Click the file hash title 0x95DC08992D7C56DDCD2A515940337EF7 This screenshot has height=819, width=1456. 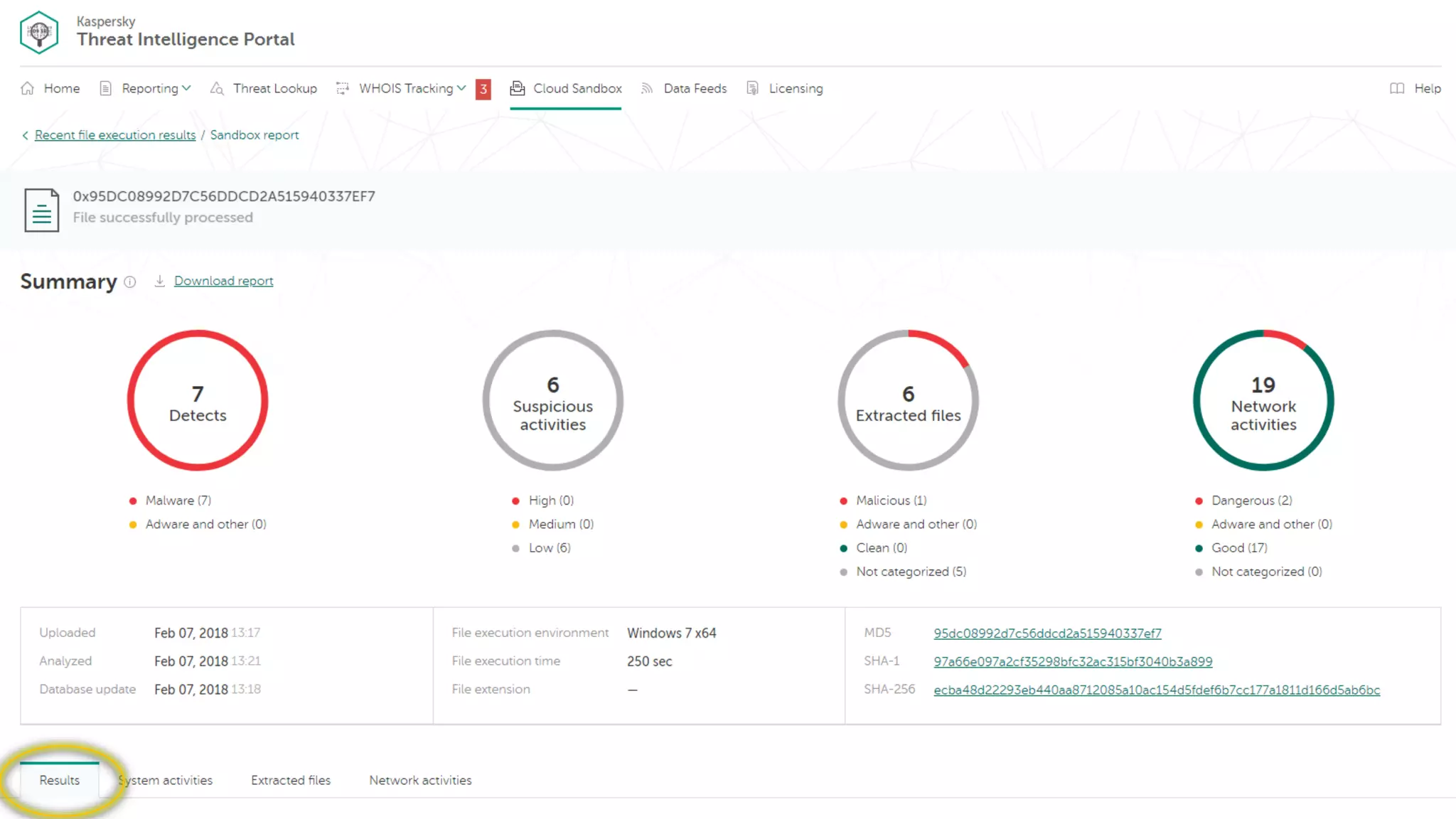click(x=224, y=196)
